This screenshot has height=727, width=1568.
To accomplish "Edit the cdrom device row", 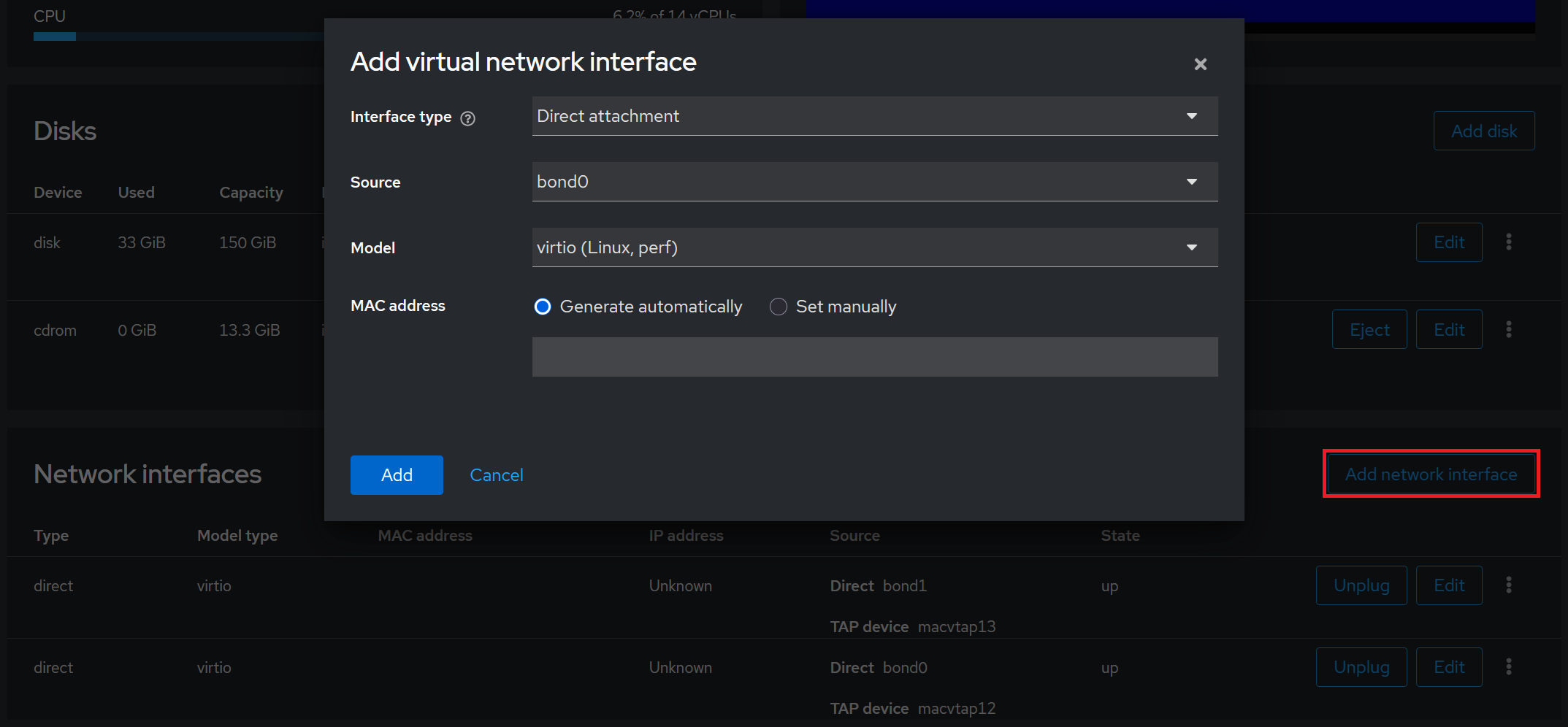I will (x=1449, y=329).
